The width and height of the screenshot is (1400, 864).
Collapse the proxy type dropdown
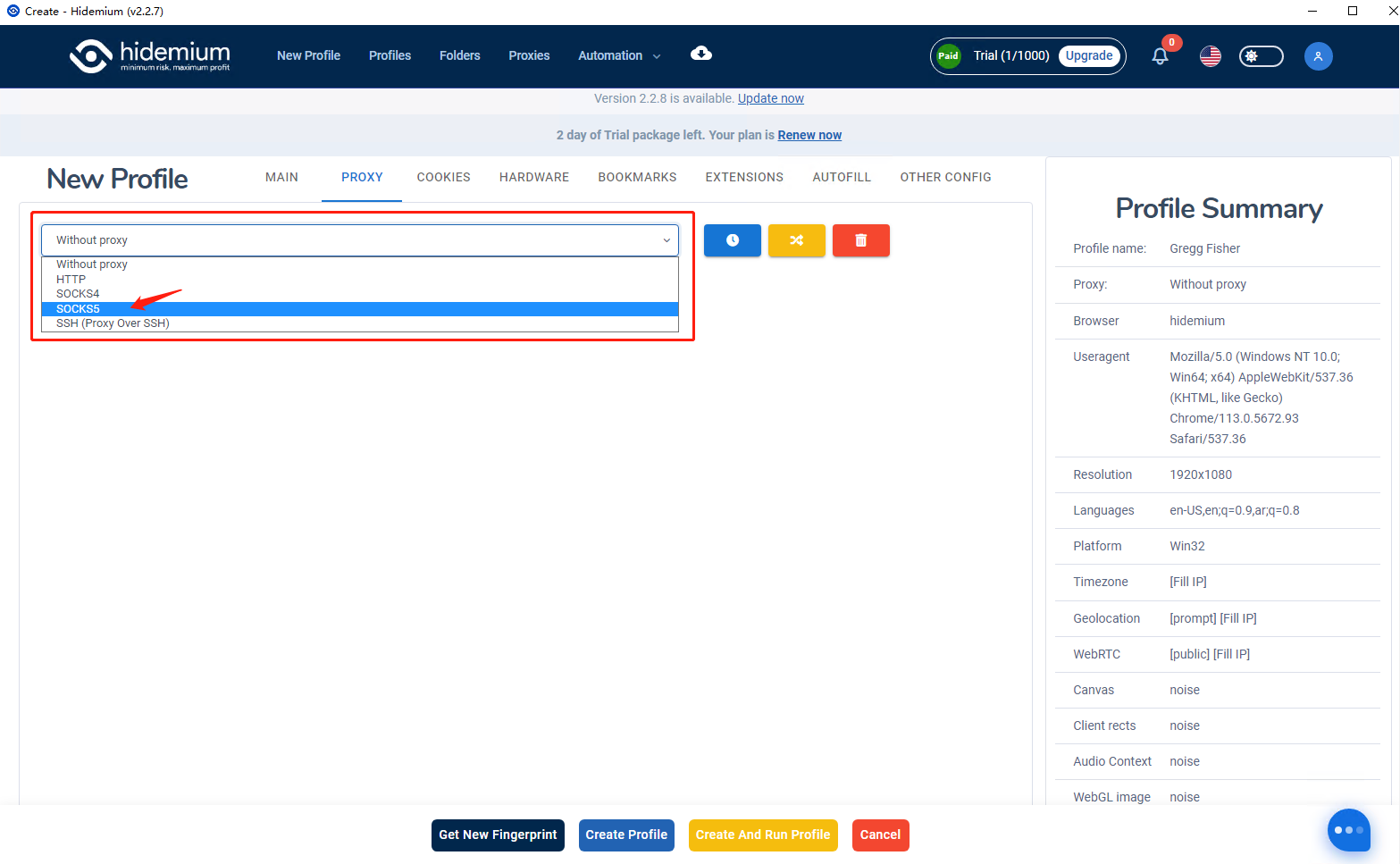pyautogui.click(x=359, y=240)
